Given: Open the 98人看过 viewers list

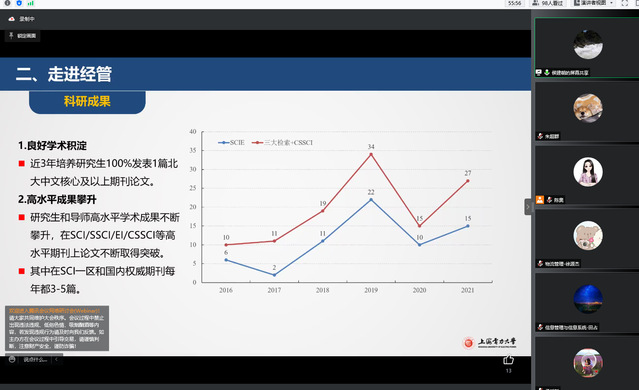Looking at the screenshot, I should (x=547, y=3).
